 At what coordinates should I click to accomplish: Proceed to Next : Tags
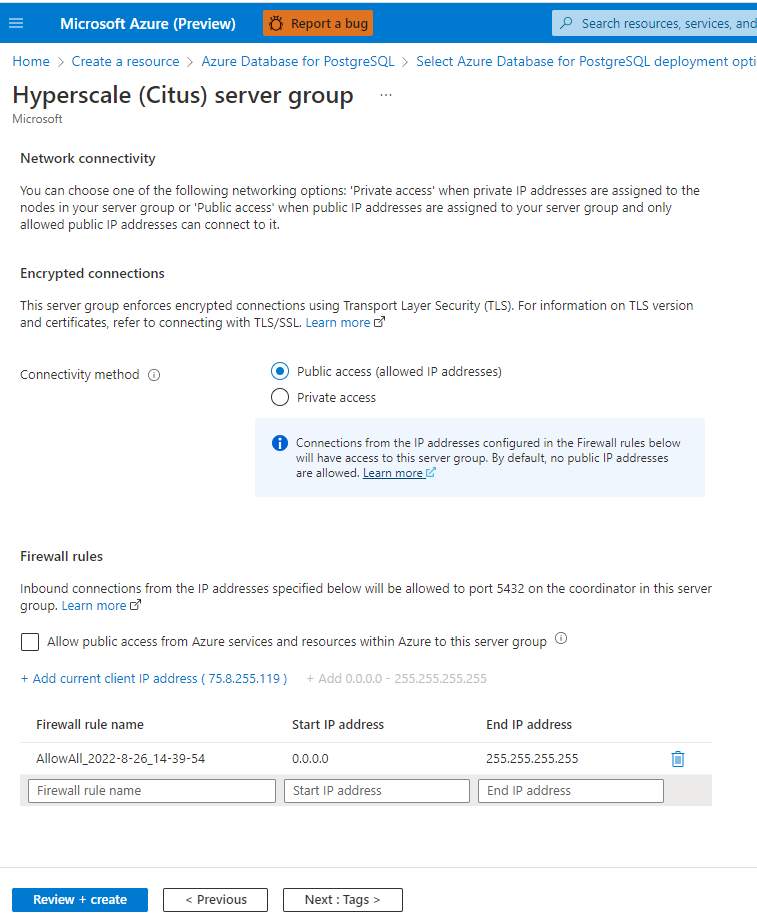pyautogui.click(x=343, y=900)
